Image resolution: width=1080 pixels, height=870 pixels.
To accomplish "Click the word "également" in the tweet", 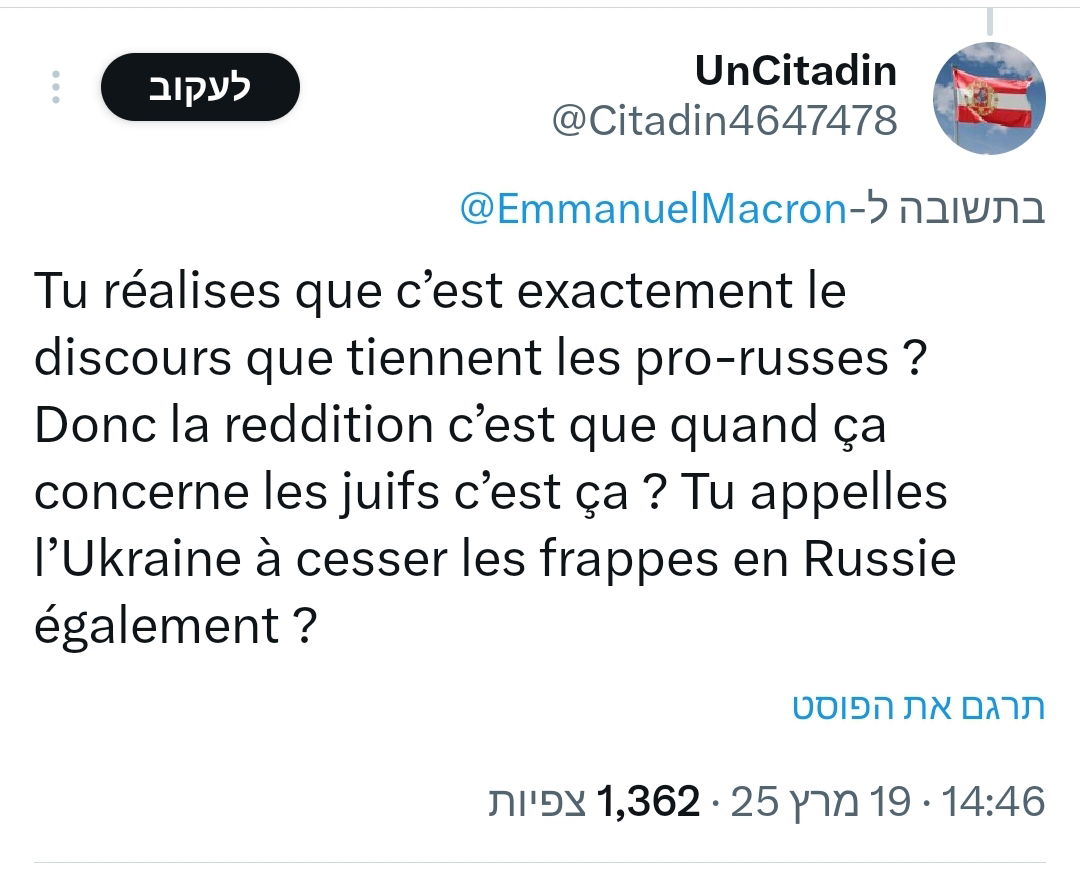I will pos(157,627).
